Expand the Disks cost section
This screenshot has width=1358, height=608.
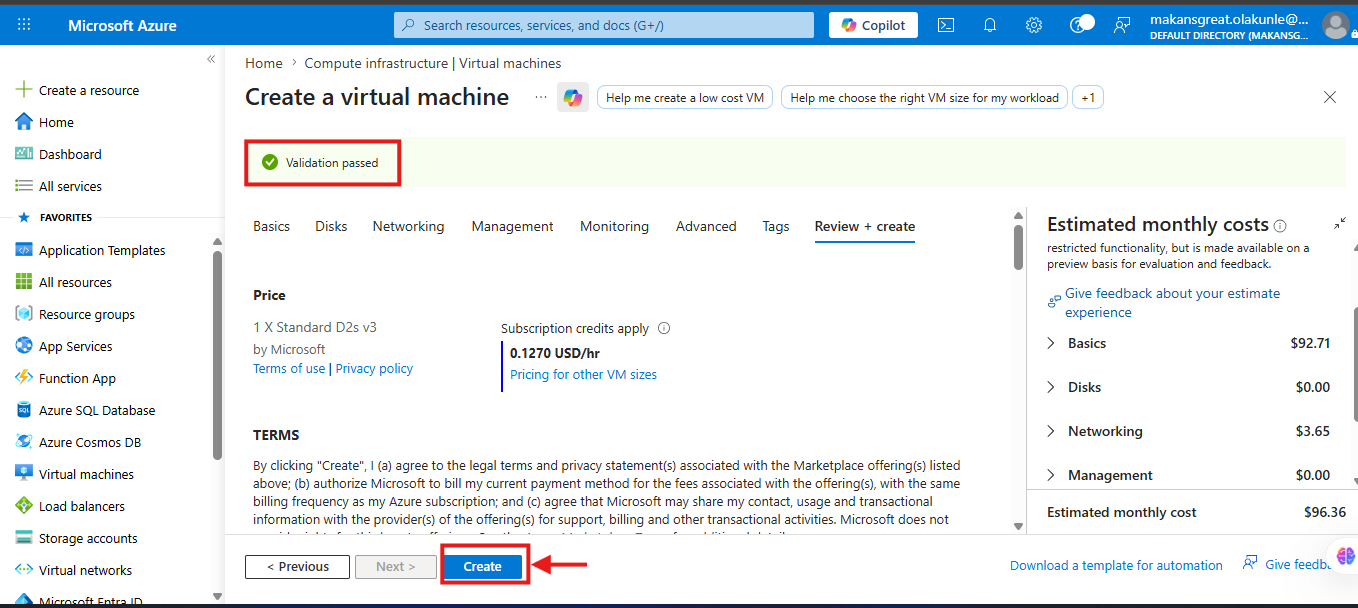click(x=1051, y=387)
